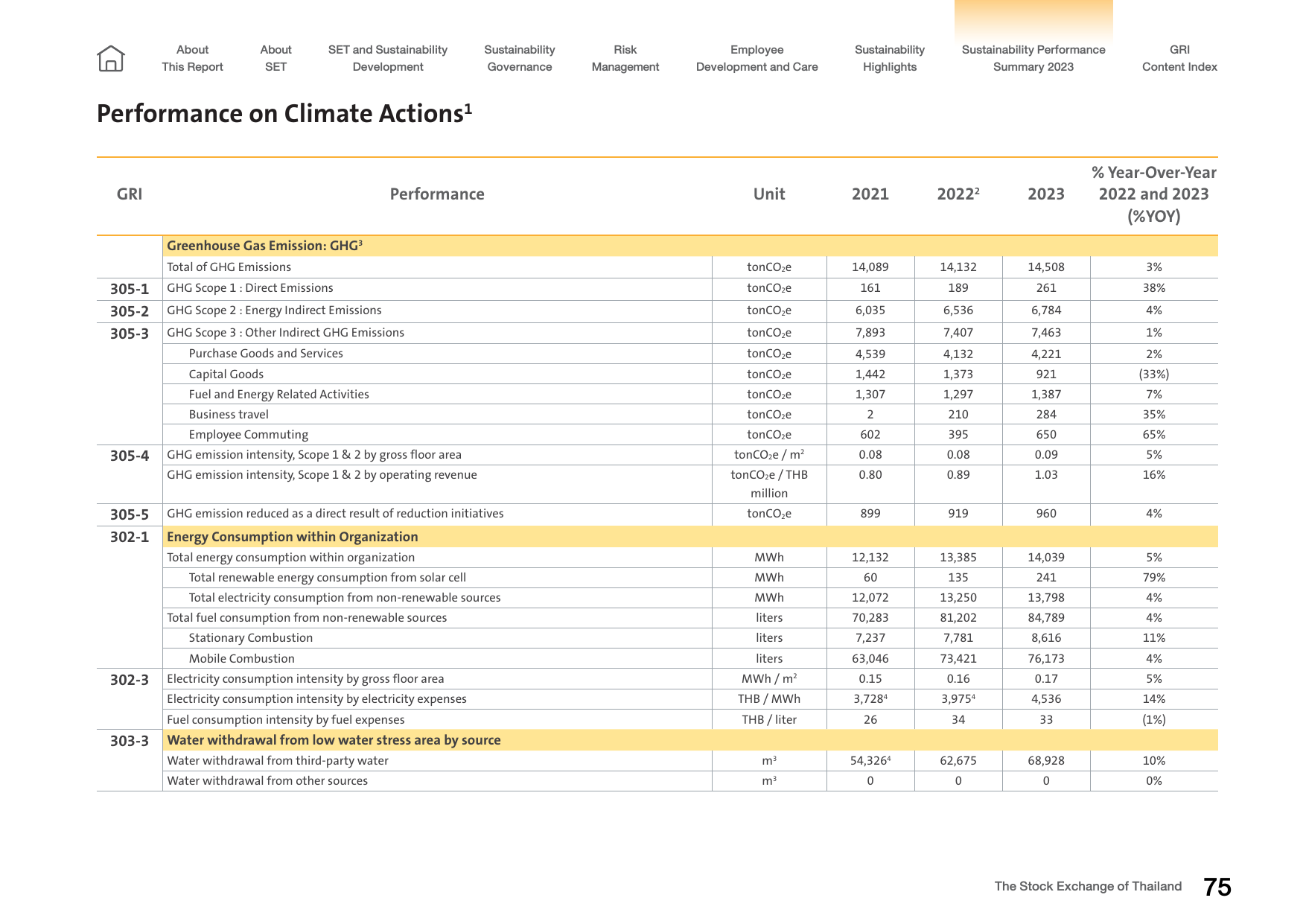The image size is (1306, 924).
Task: Select the Total of GHG Emissions row label
Action: point(229,267)
